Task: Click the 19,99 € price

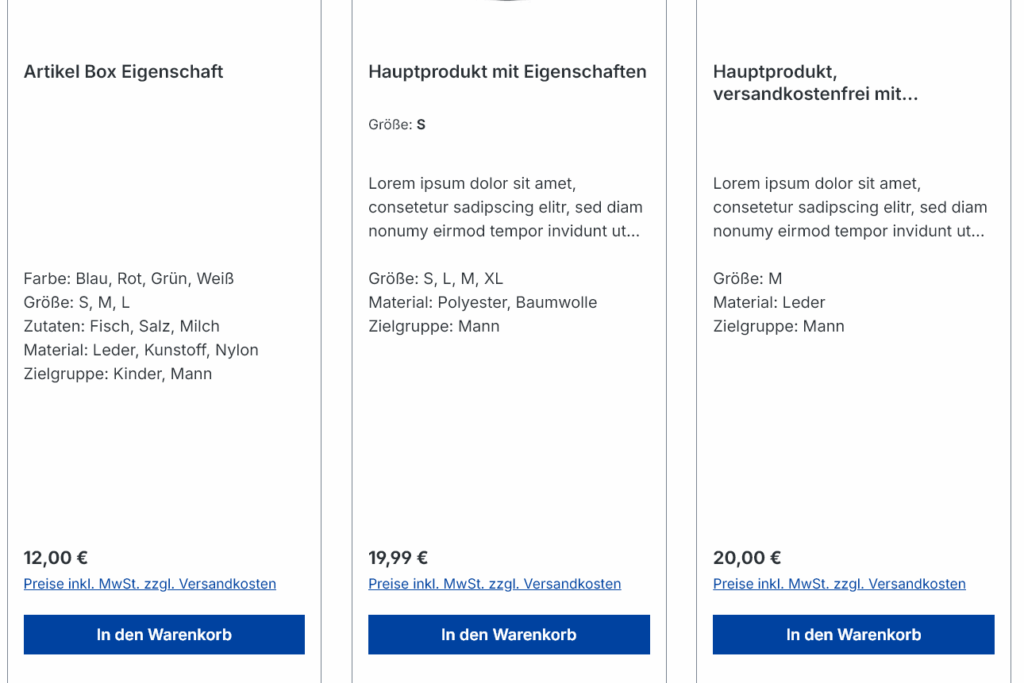Action: tap(398, 558)
